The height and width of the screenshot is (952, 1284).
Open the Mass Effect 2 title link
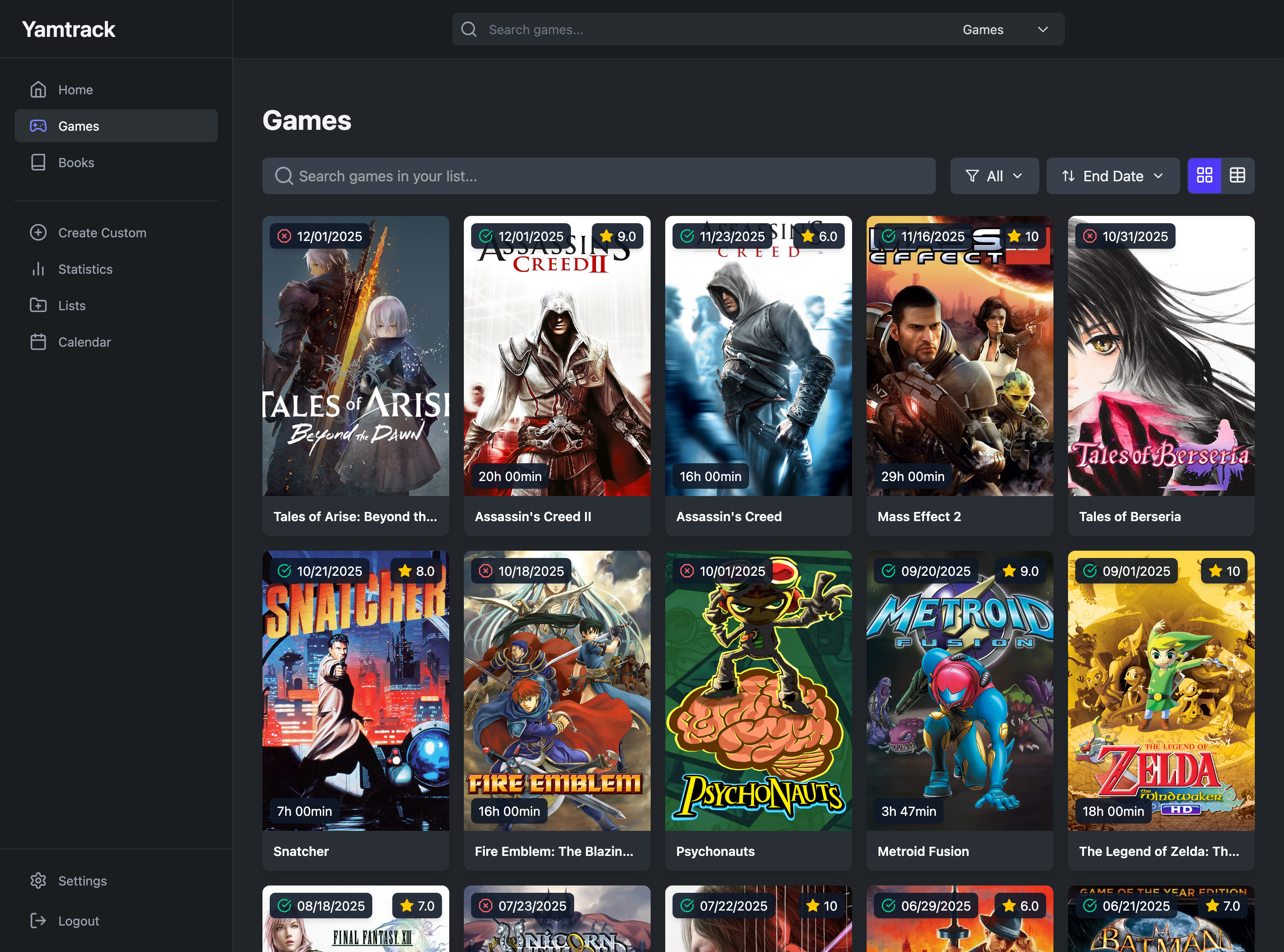click(919, 517)
